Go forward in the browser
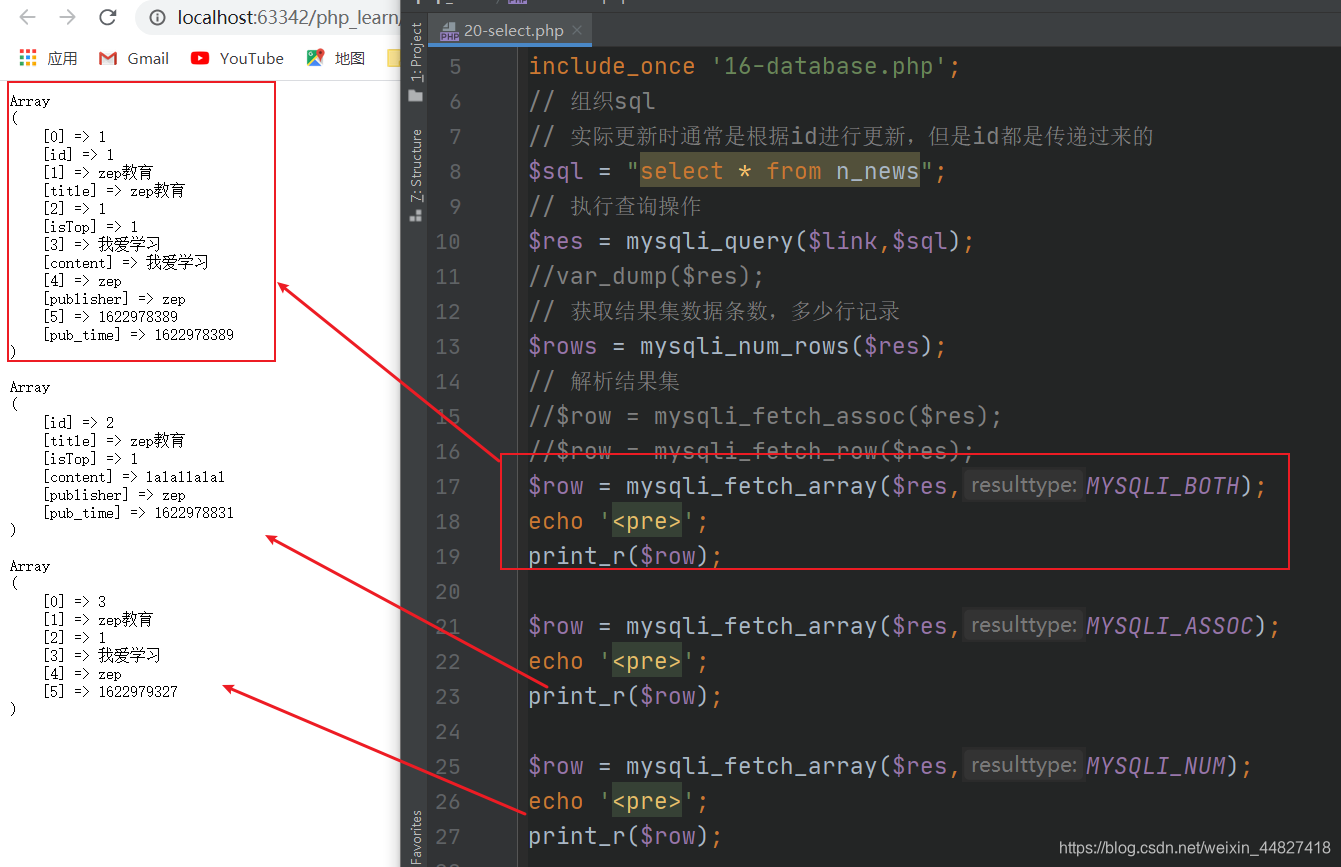Viewport: 1341px width, 867px height. coord(67,17)
